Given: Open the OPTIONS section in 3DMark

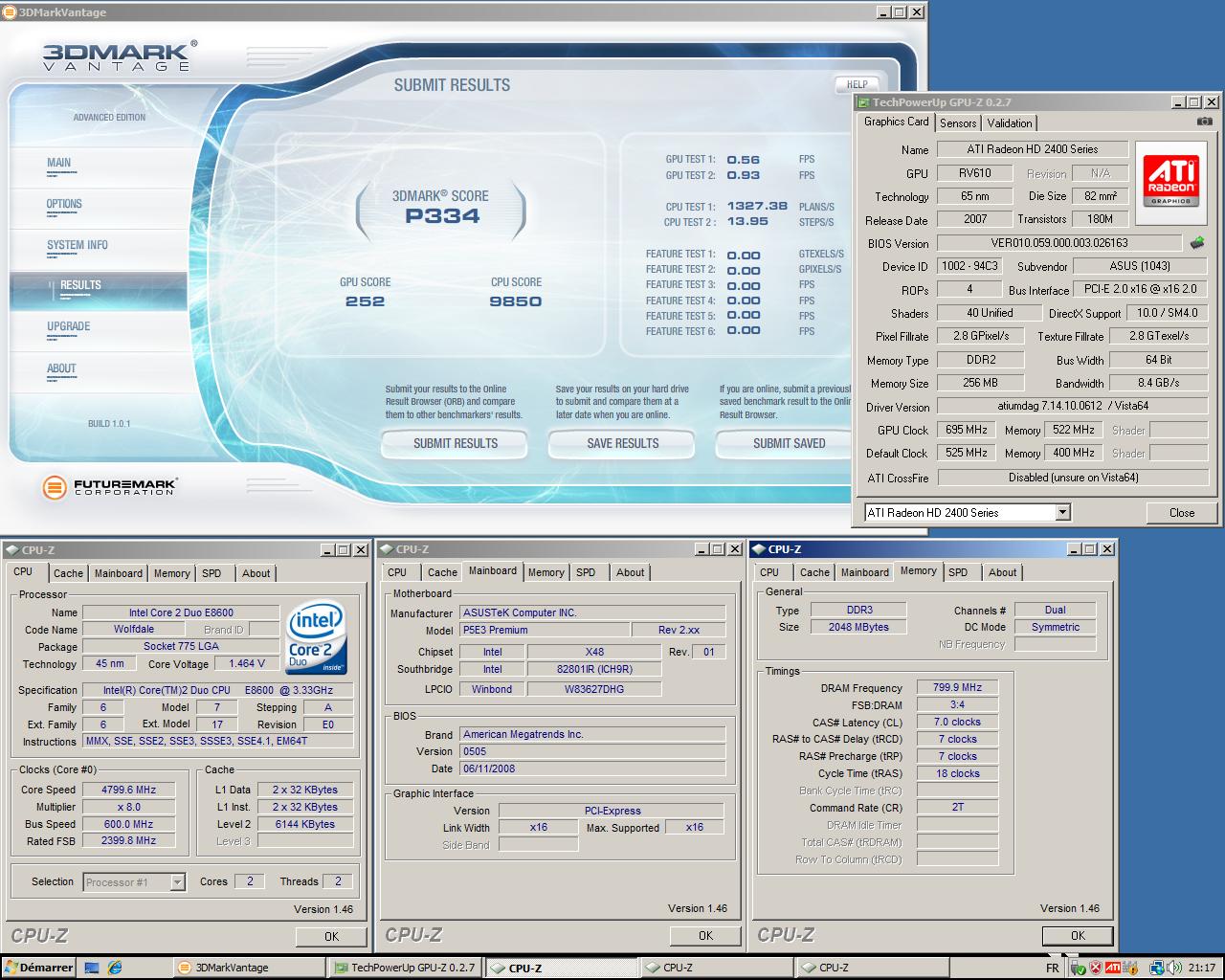Looking at the screenshot, I should (x=64, y=204).
